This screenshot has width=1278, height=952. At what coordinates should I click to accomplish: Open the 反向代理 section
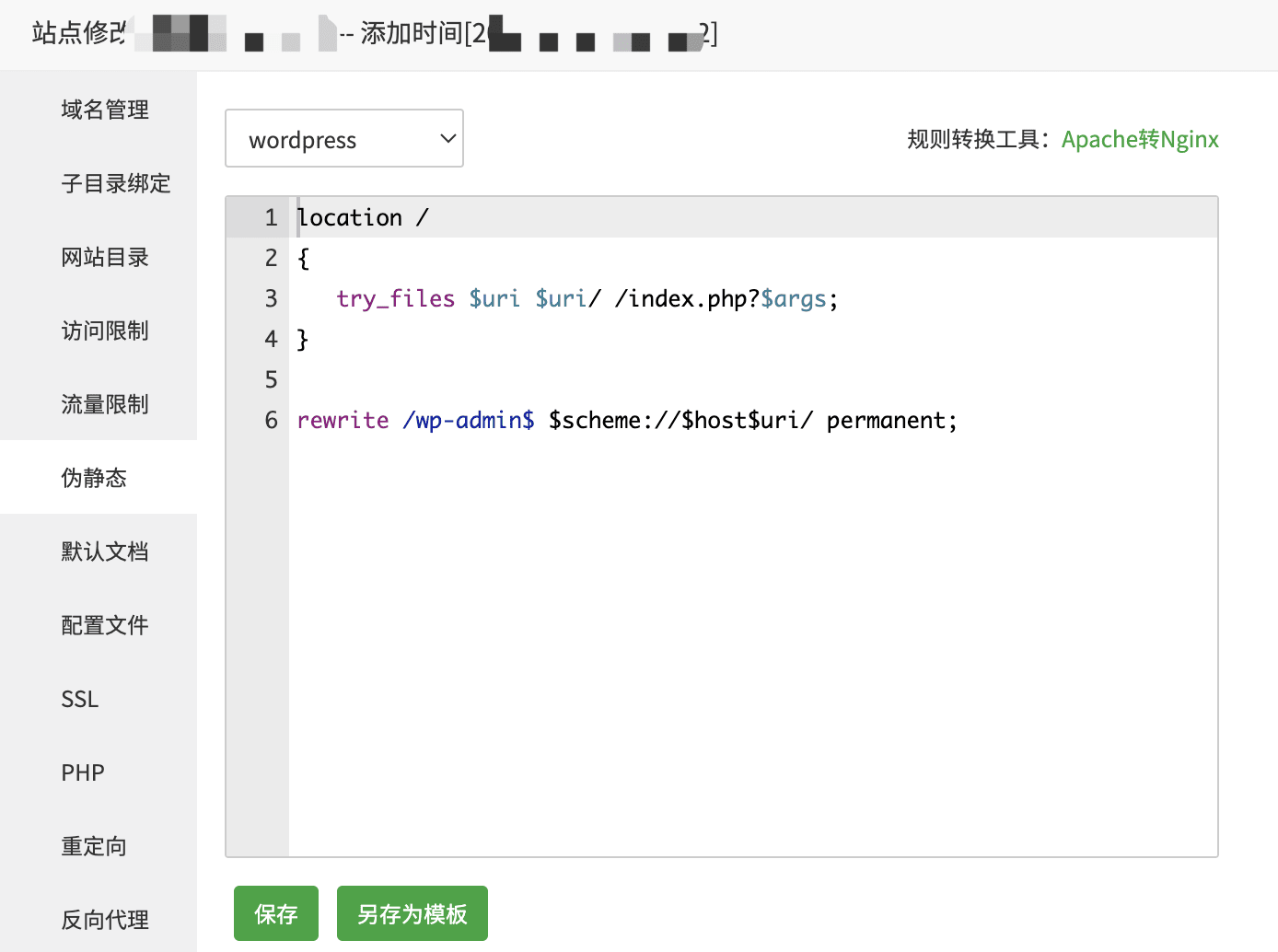point(104,919)
